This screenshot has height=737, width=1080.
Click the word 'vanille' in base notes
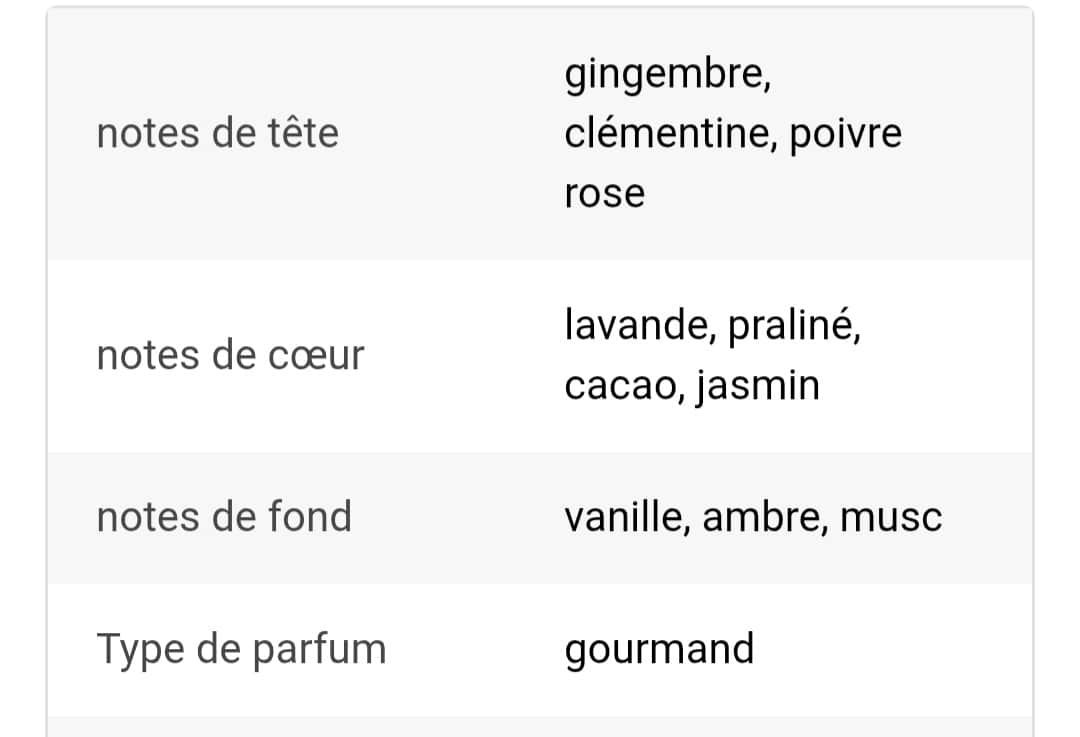623,517
